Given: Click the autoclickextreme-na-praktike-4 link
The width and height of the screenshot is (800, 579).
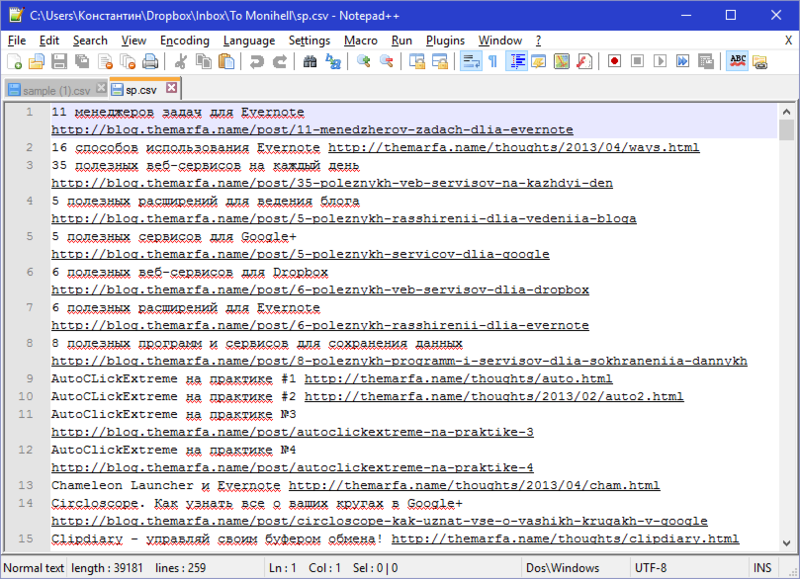Looking at the screenshot, I should click(x=292, y=468).
